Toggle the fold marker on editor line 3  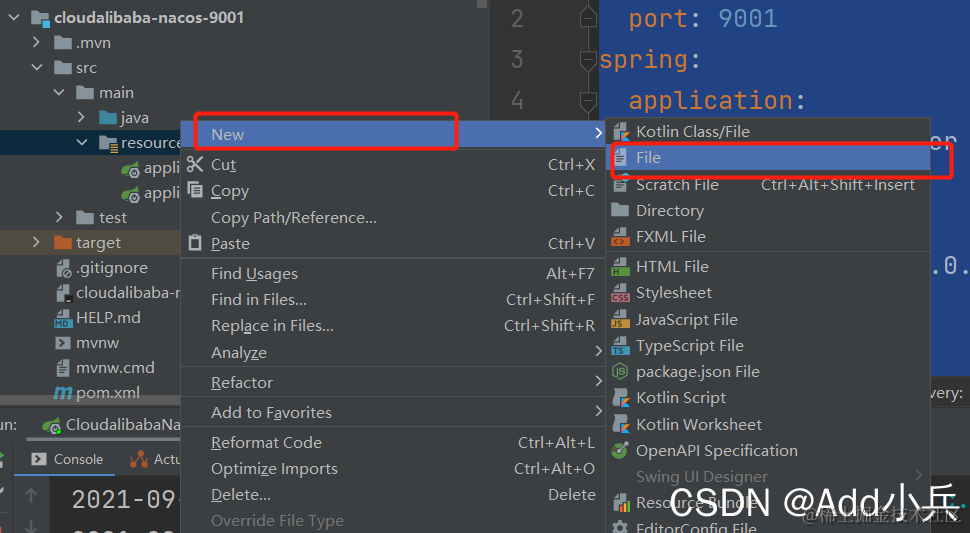[588, 60]
